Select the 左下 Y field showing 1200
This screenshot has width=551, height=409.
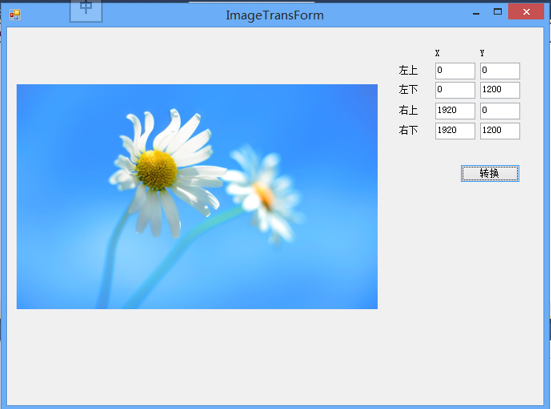coord(500,90)
